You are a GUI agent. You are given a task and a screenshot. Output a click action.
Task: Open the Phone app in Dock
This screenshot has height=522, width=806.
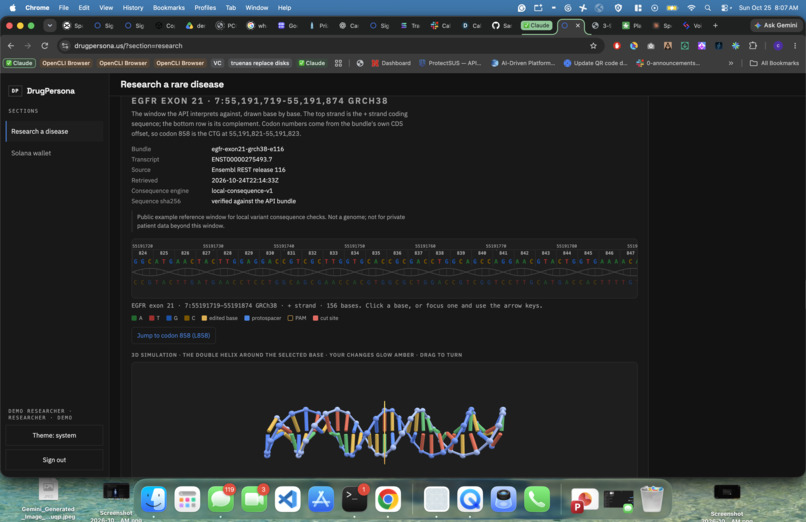(x=537, y=499)
